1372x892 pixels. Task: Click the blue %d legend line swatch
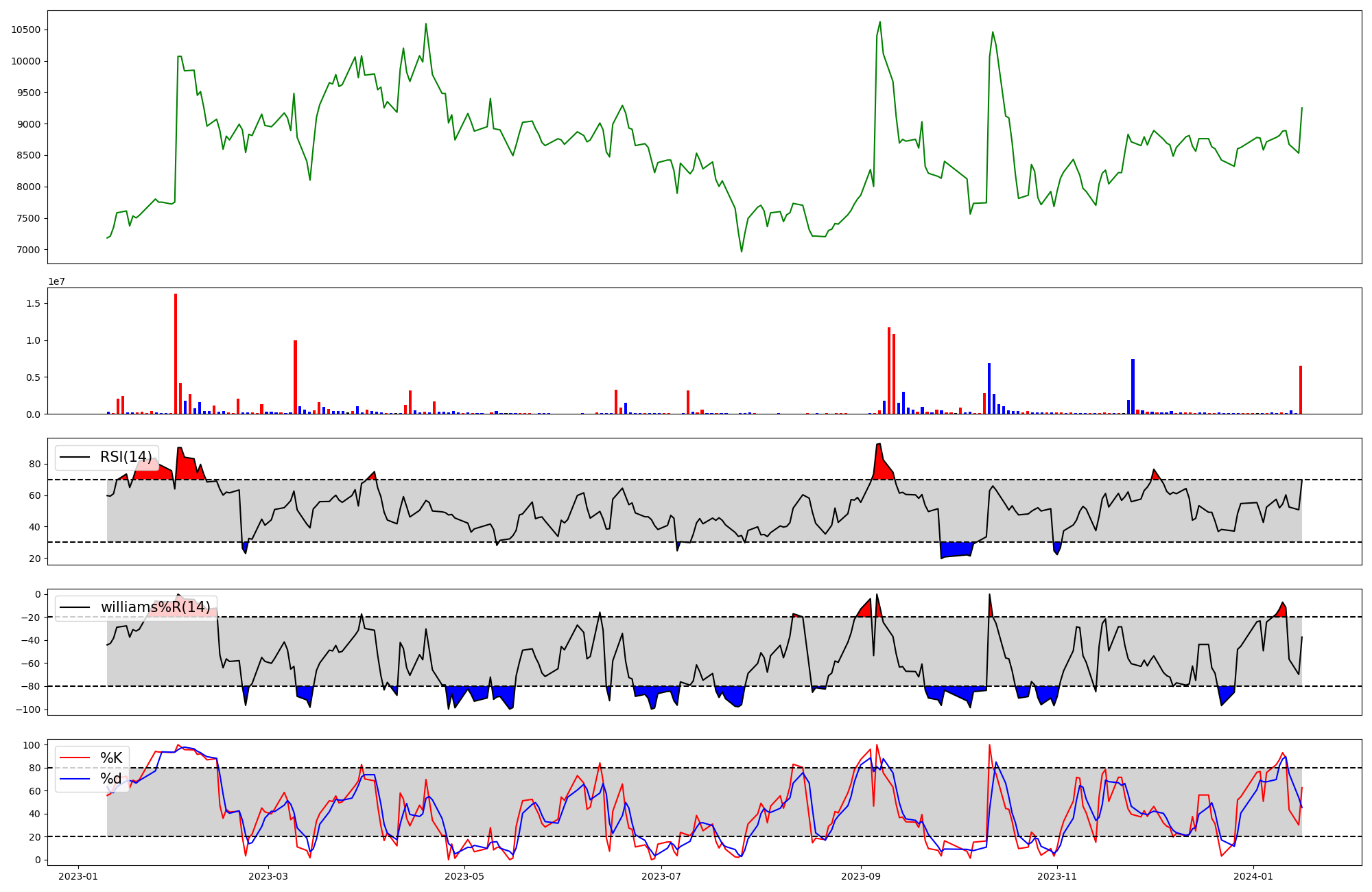(x=75, y=779)
